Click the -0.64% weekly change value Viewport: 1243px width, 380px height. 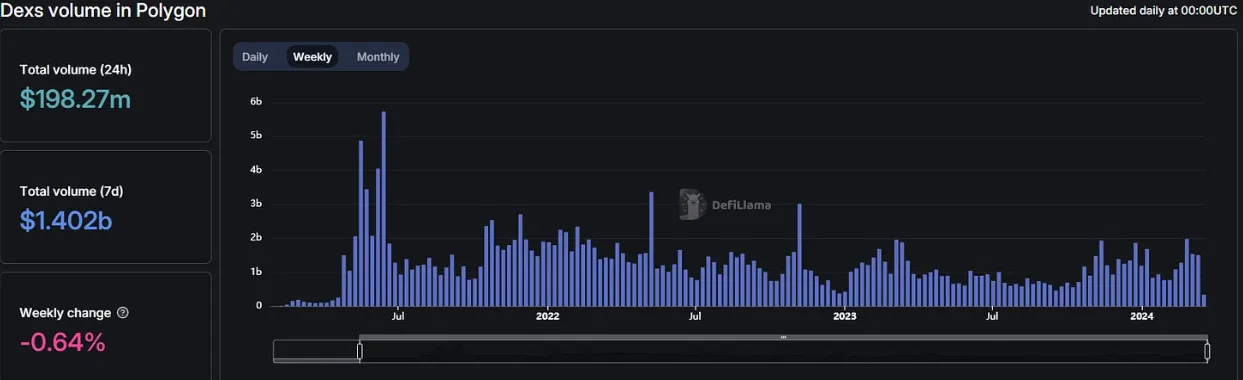point(62,342)
